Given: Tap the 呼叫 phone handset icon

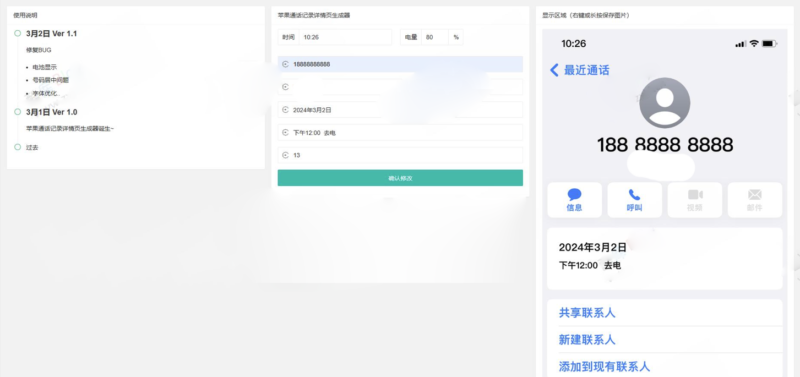Looking at the screenshot, I should pos(634,194).
